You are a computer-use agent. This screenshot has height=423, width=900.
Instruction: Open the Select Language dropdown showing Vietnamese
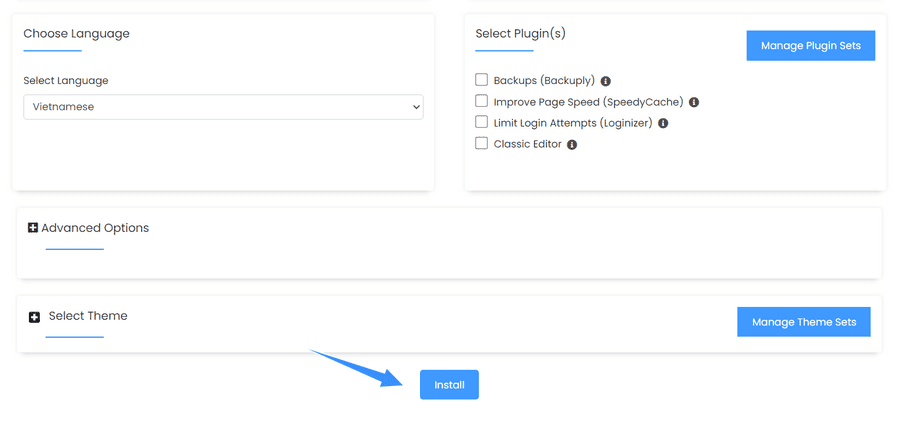(x=223, y=107)
